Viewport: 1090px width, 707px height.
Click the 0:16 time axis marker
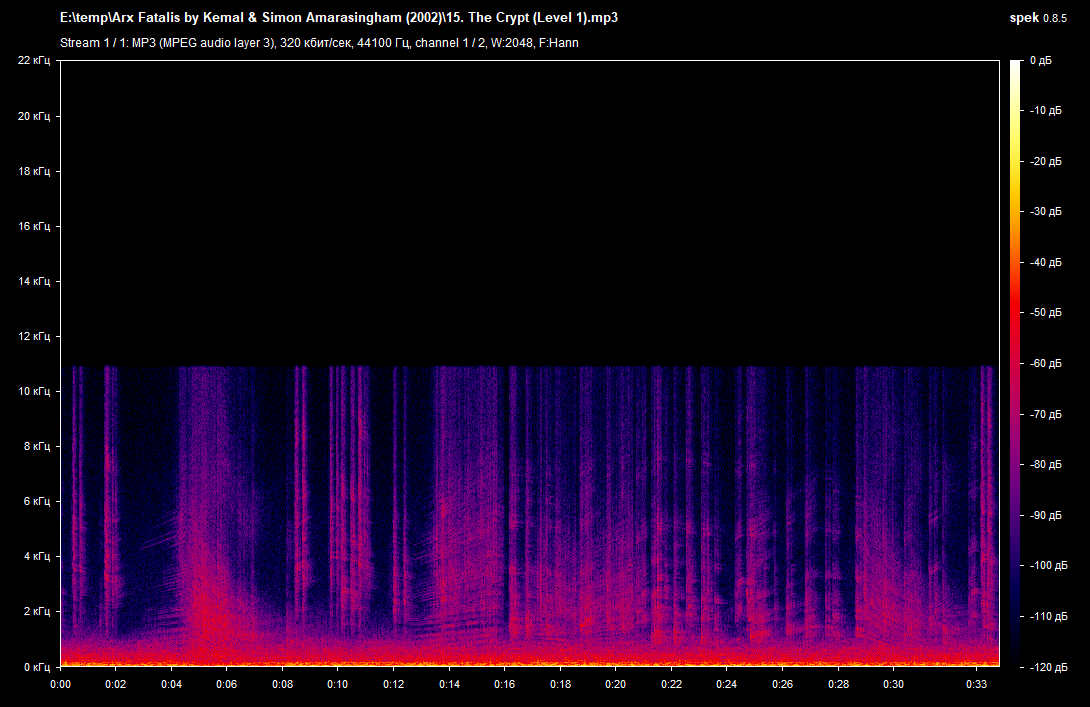(504, 684)
